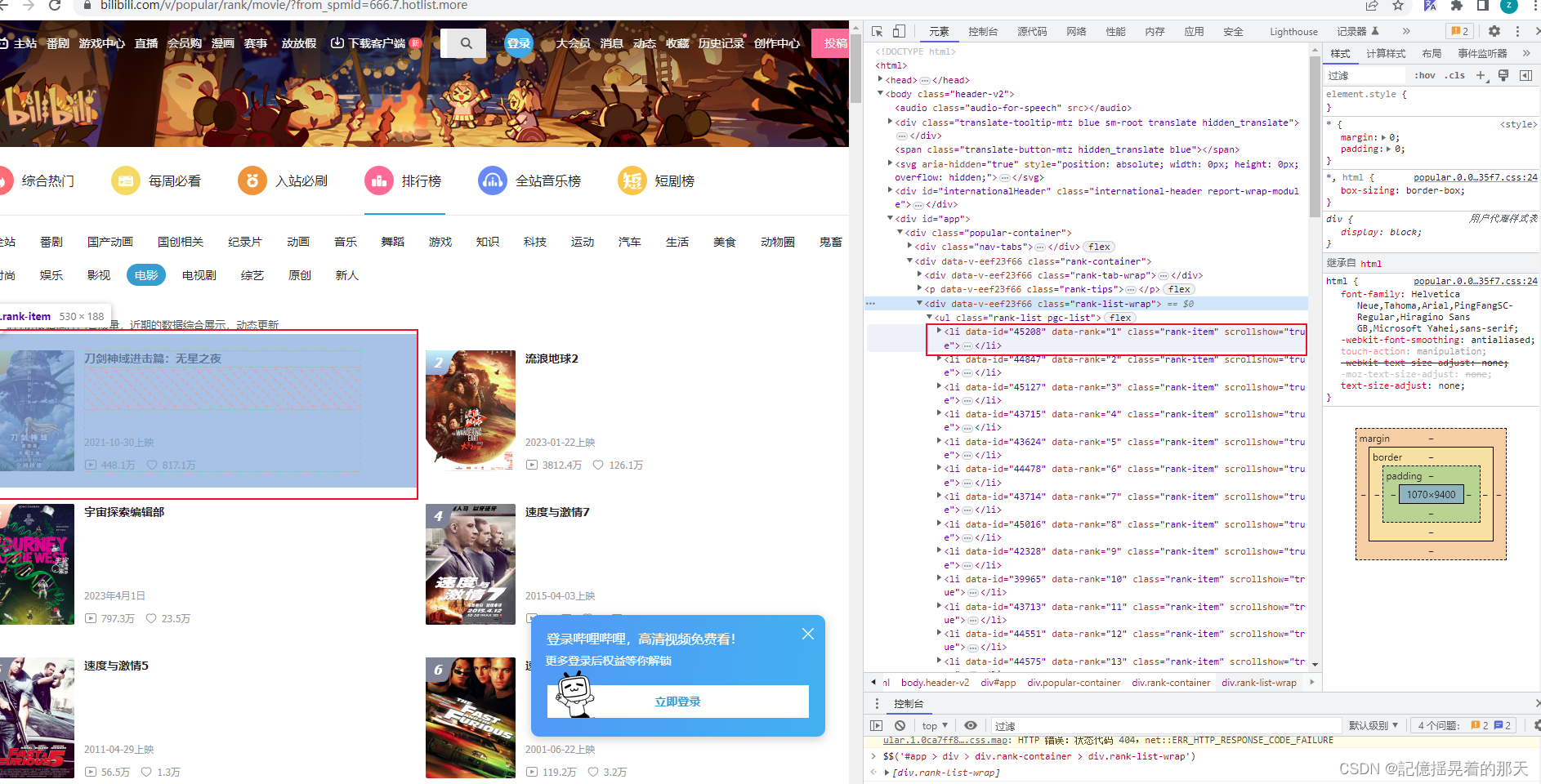Select body.header-v2 breadcrumb
The image size is (1541, 784).
[935, 683]
